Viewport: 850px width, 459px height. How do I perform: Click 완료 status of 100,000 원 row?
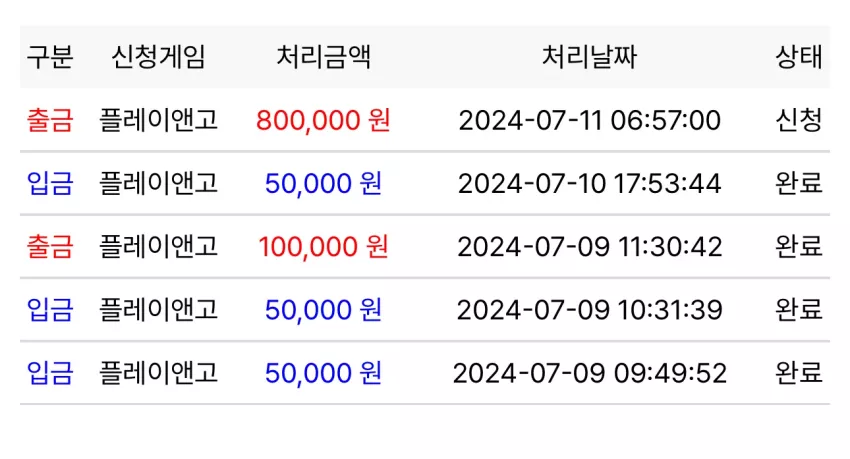[x=799, y=247]
